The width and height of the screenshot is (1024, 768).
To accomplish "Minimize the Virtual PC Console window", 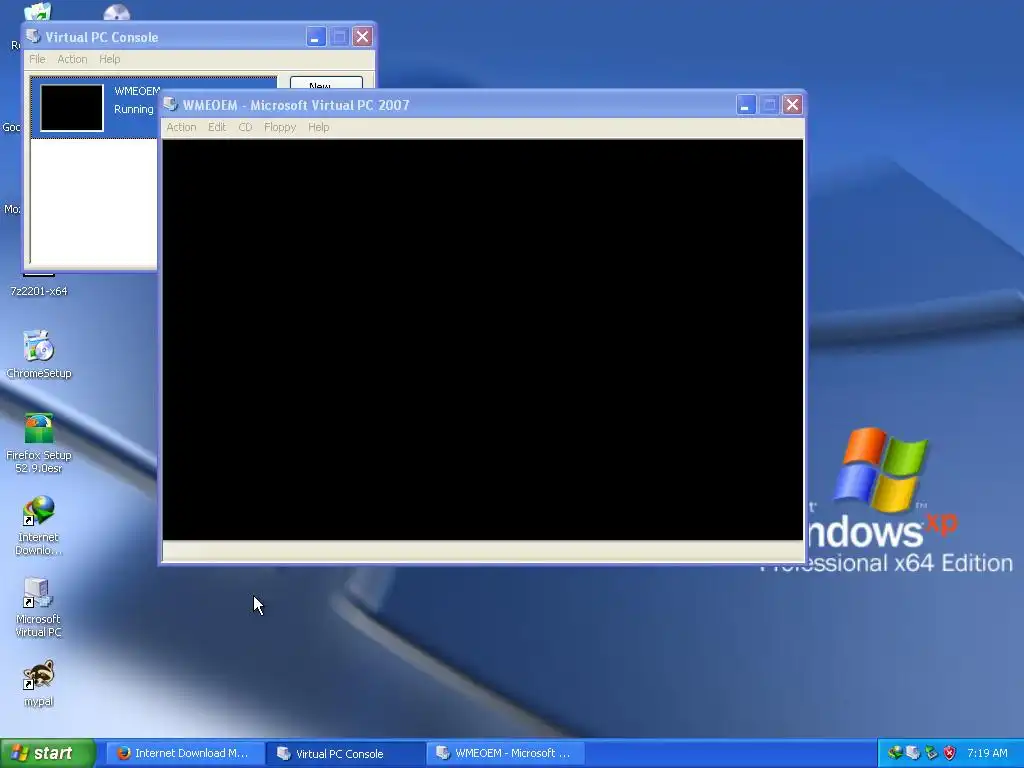I will tap(315, 37).
